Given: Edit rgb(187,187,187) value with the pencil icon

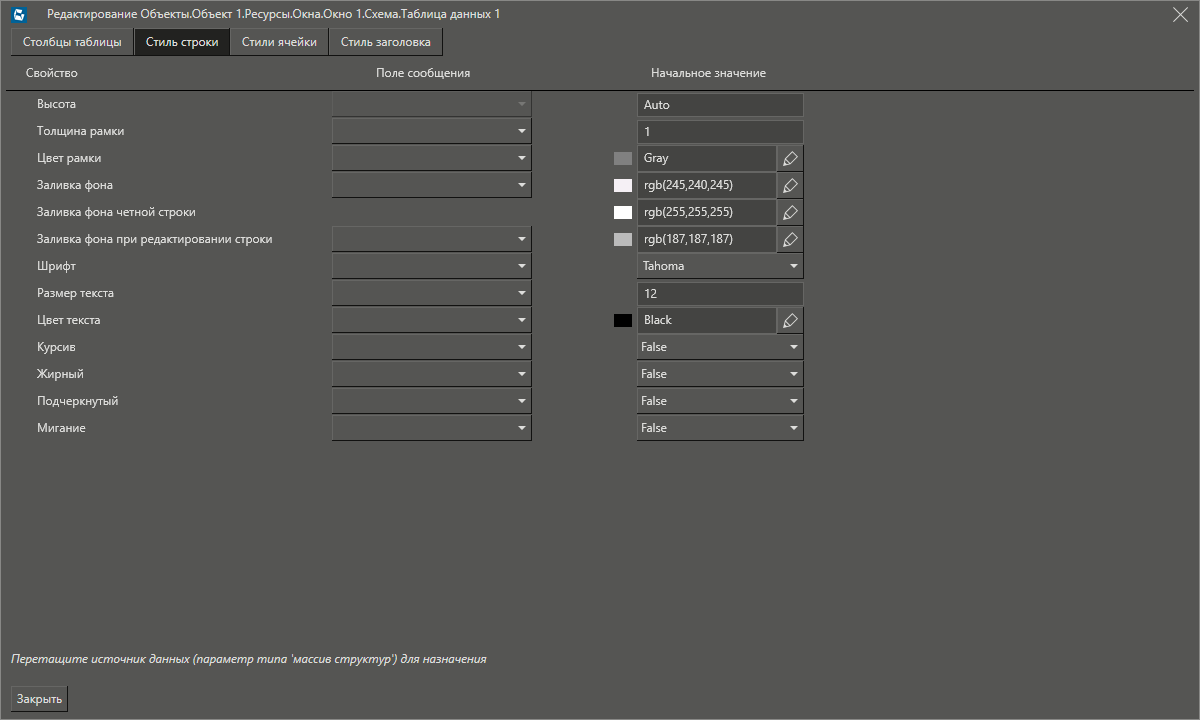Looking at the screenshot, I should [790, 238].
